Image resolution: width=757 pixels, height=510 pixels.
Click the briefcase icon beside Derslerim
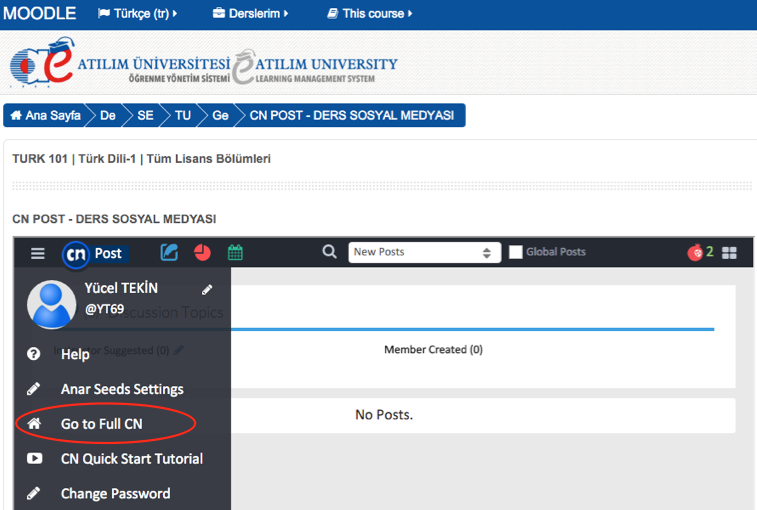219,13
